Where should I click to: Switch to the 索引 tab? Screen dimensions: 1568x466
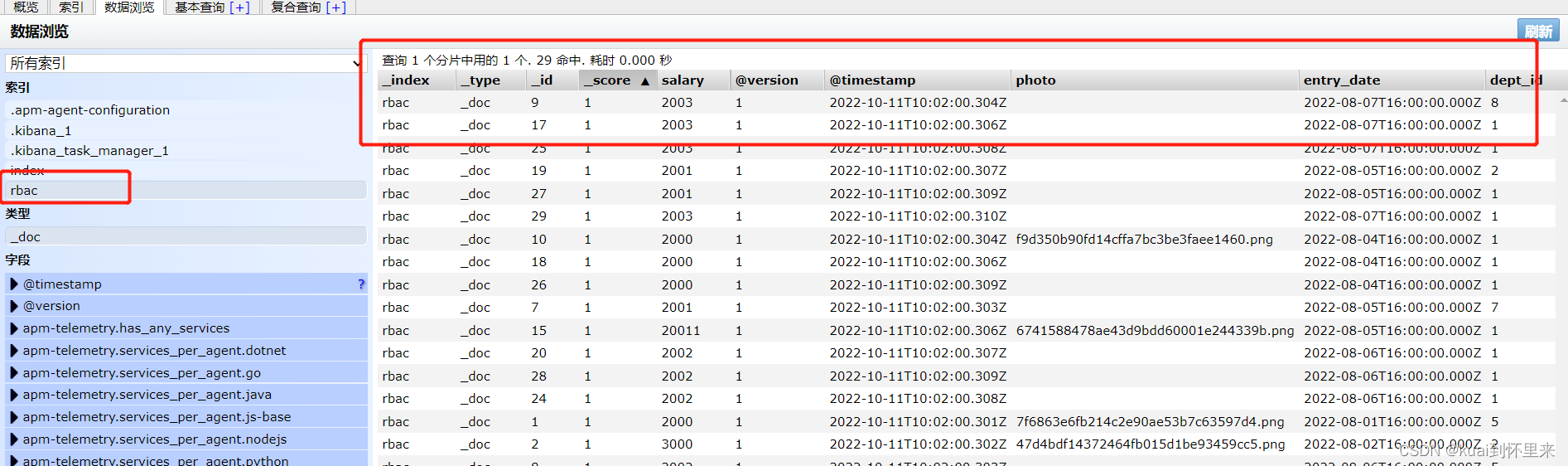click(x=71, y=7)
